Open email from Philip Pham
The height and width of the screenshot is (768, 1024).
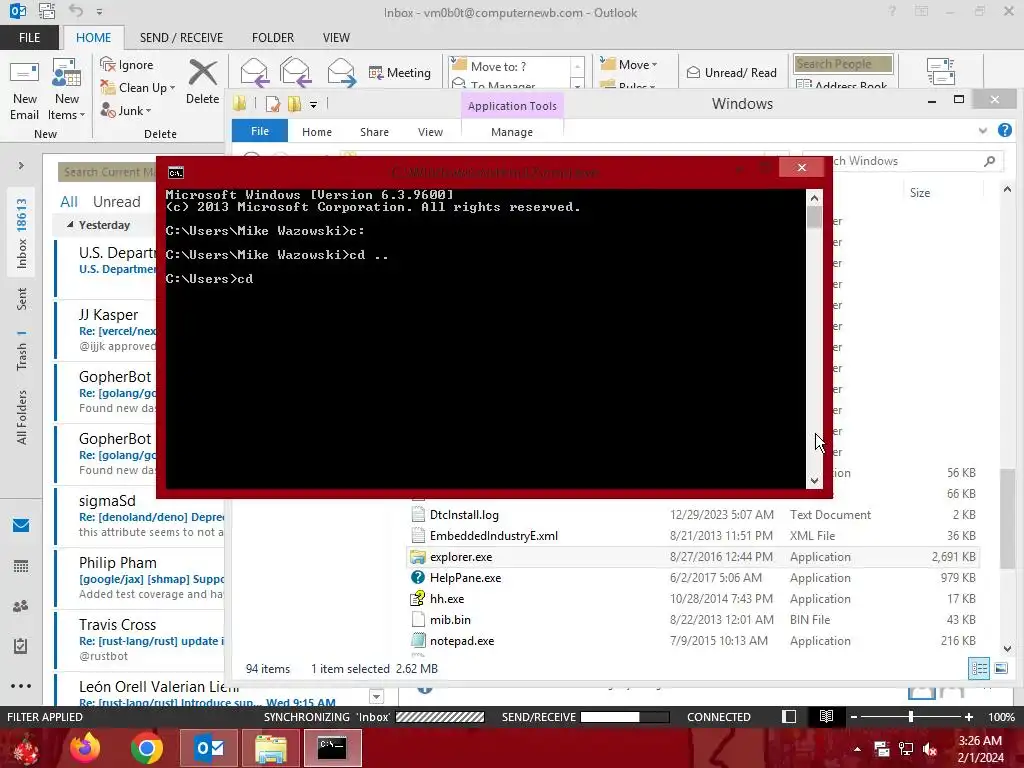tap(140, 578)
